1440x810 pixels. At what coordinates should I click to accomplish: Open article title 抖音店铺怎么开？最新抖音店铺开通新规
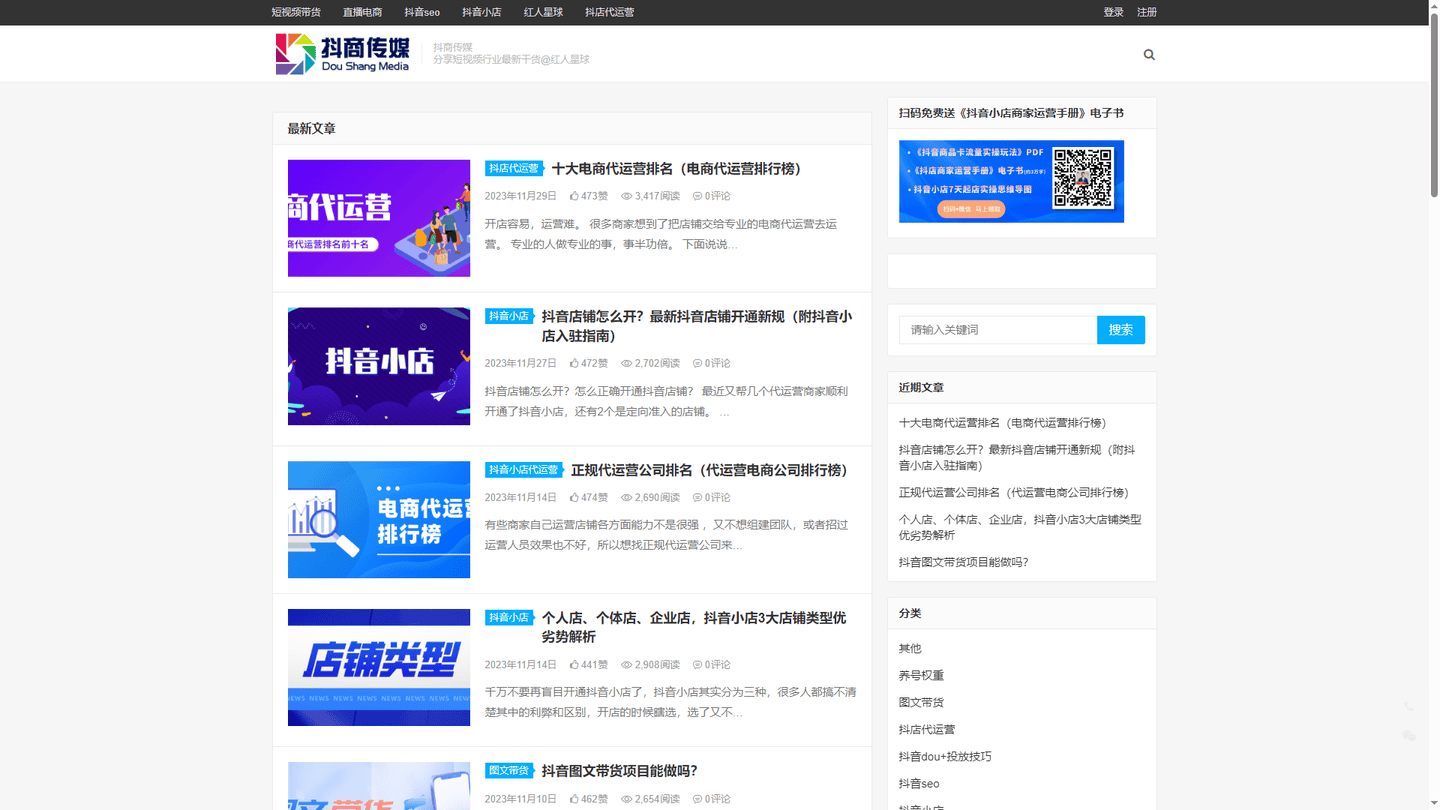pos(697,326)
